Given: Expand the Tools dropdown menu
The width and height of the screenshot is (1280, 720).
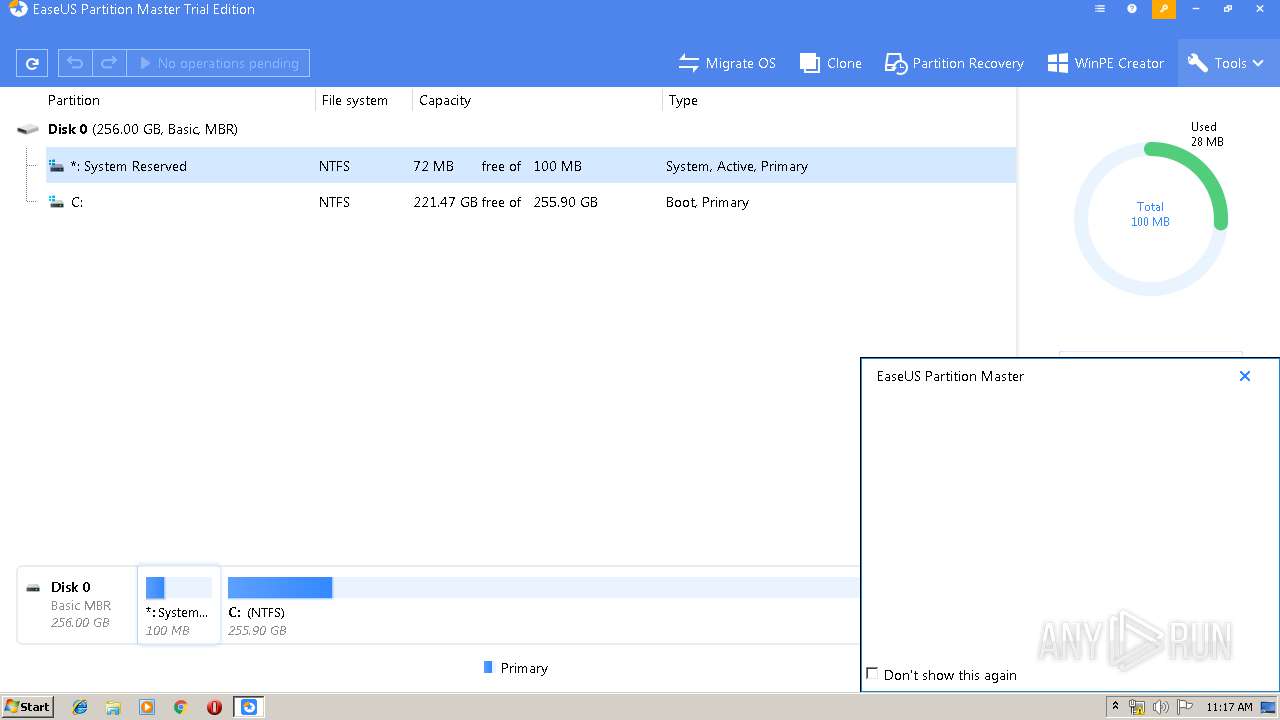Looking at the screenshot, I should tap(1227, 63).
